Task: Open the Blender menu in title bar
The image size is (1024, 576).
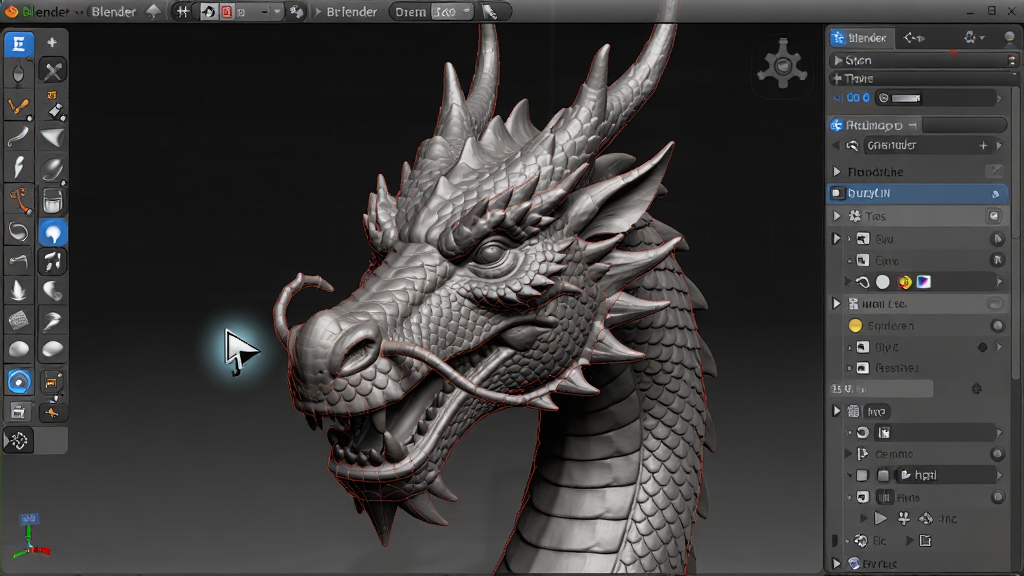Action: 114,12
